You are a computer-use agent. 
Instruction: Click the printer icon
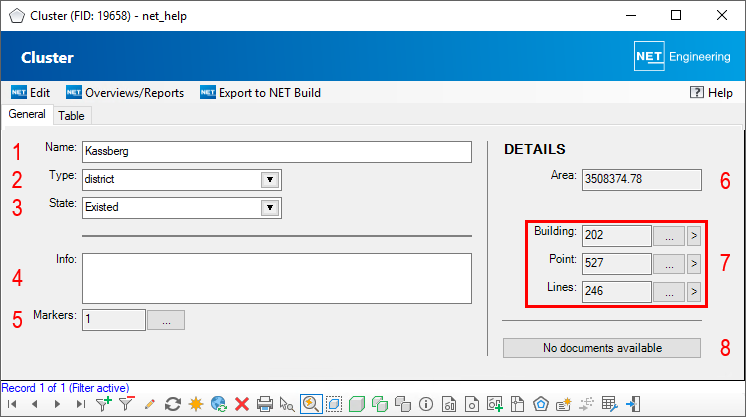click(265, 405)
